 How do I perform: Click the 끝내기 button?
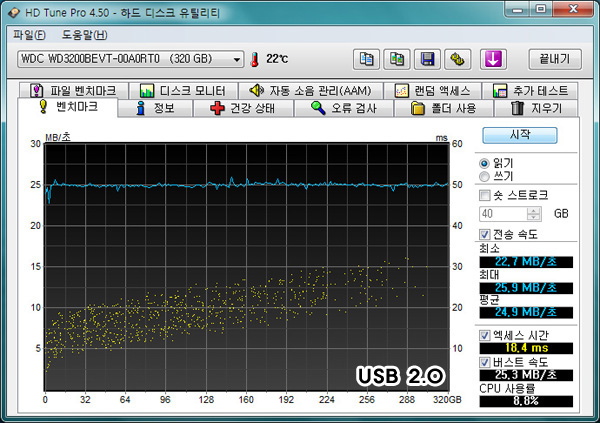(x=553, y=59)
